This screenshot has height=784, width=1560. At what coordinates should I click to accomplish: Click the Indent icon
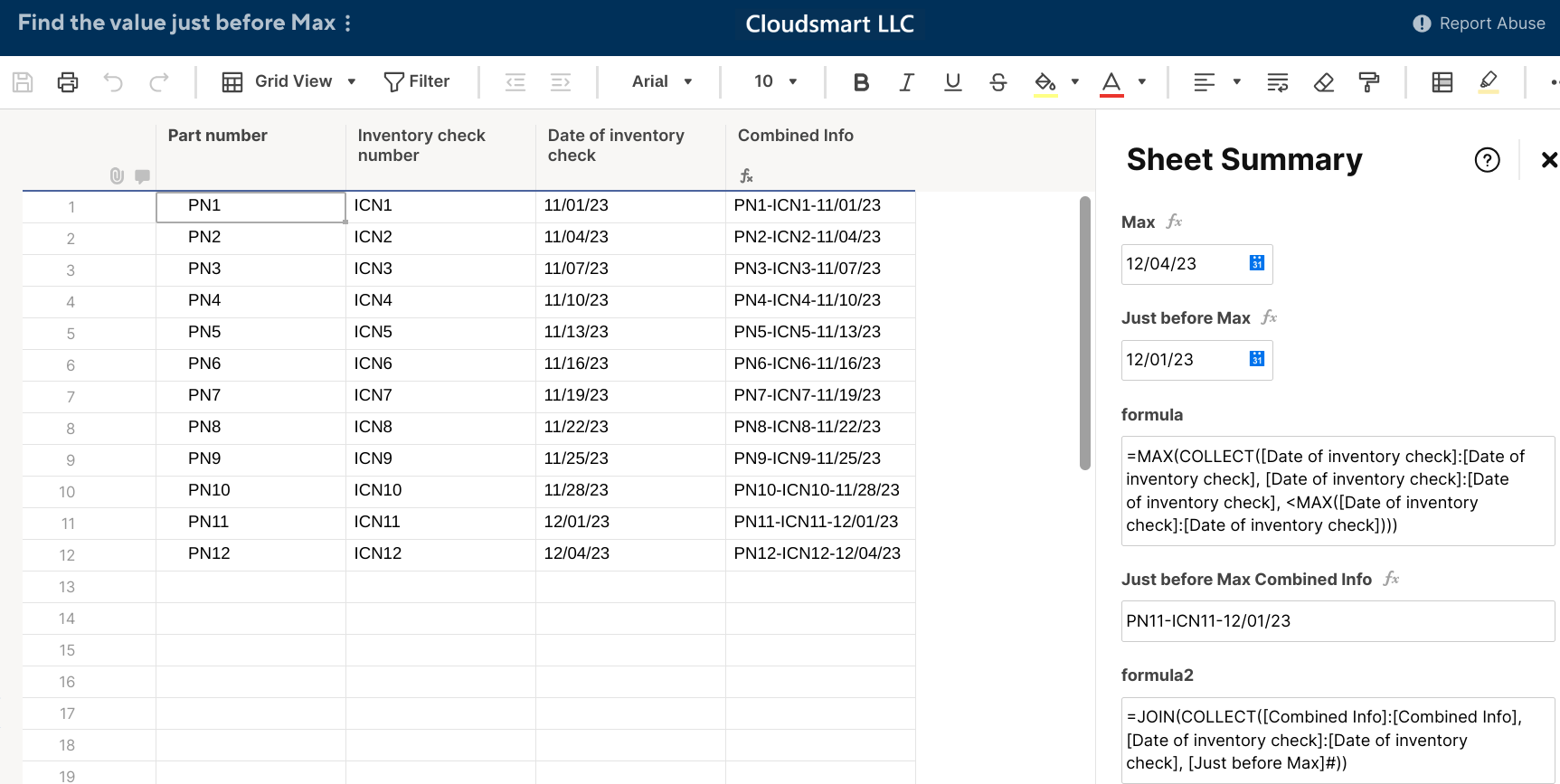tap(561, 82)
